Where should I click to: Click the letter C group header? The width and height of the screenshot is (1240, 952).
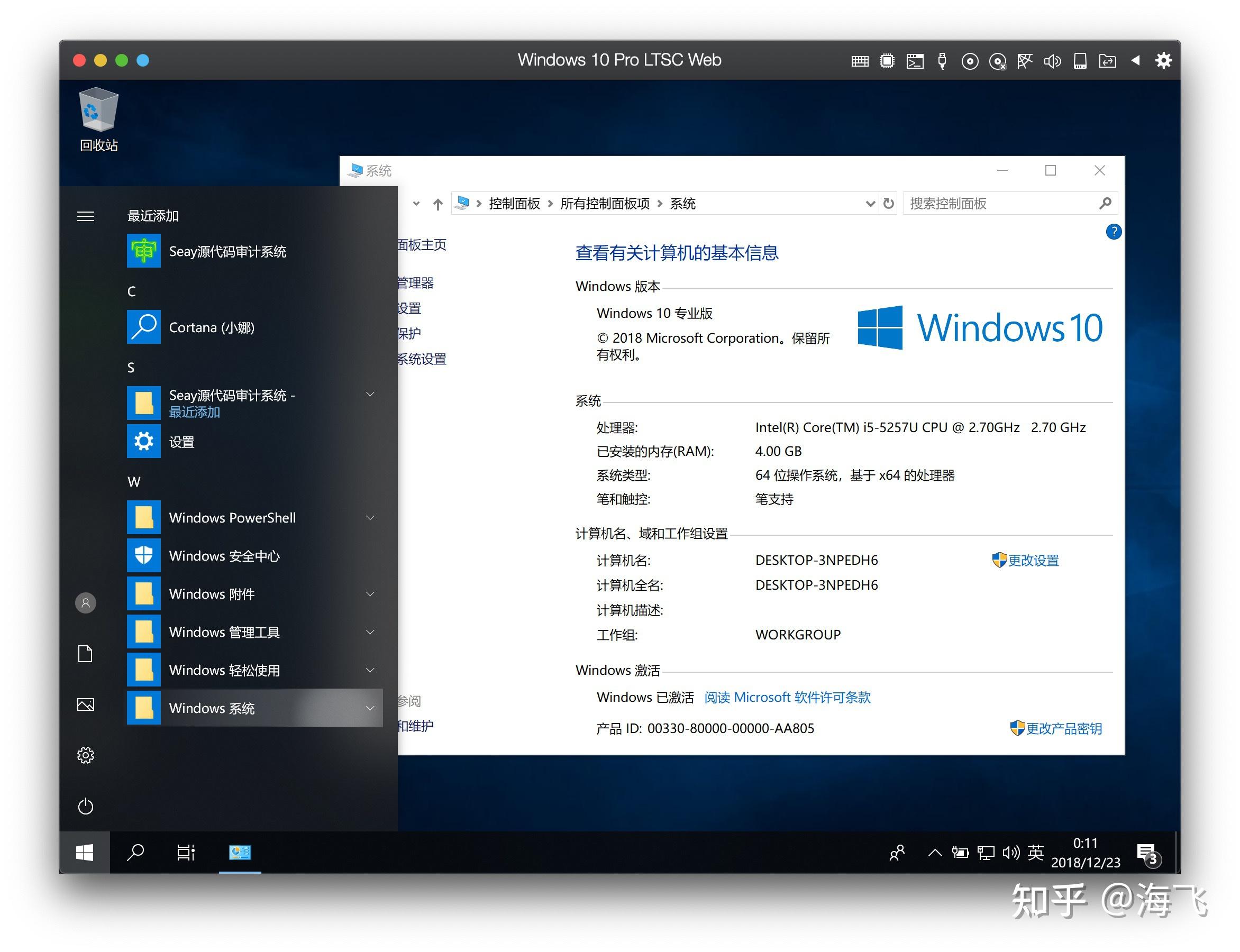pos(132,291)
